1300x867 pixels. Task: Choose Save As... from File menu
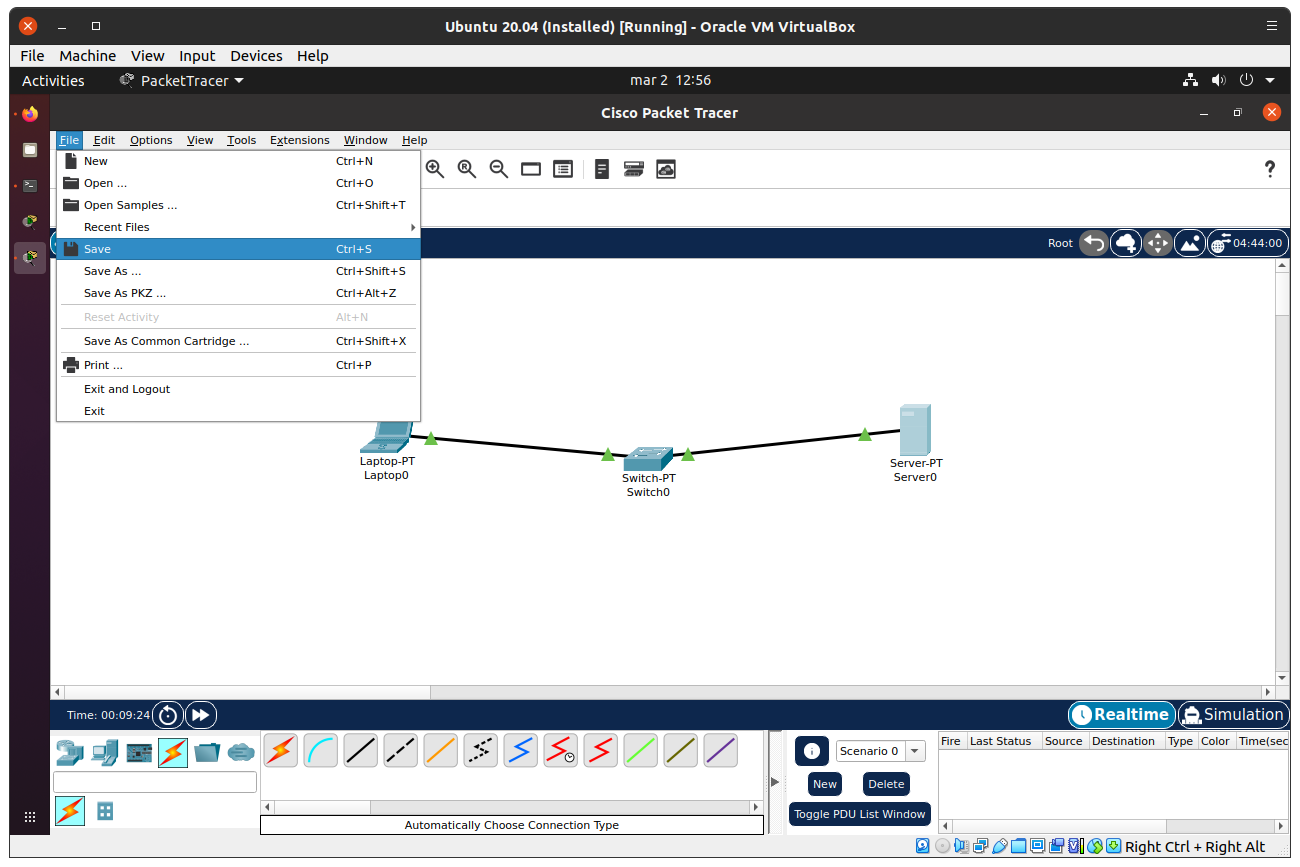pyautogui.click(x=112, y=271)
